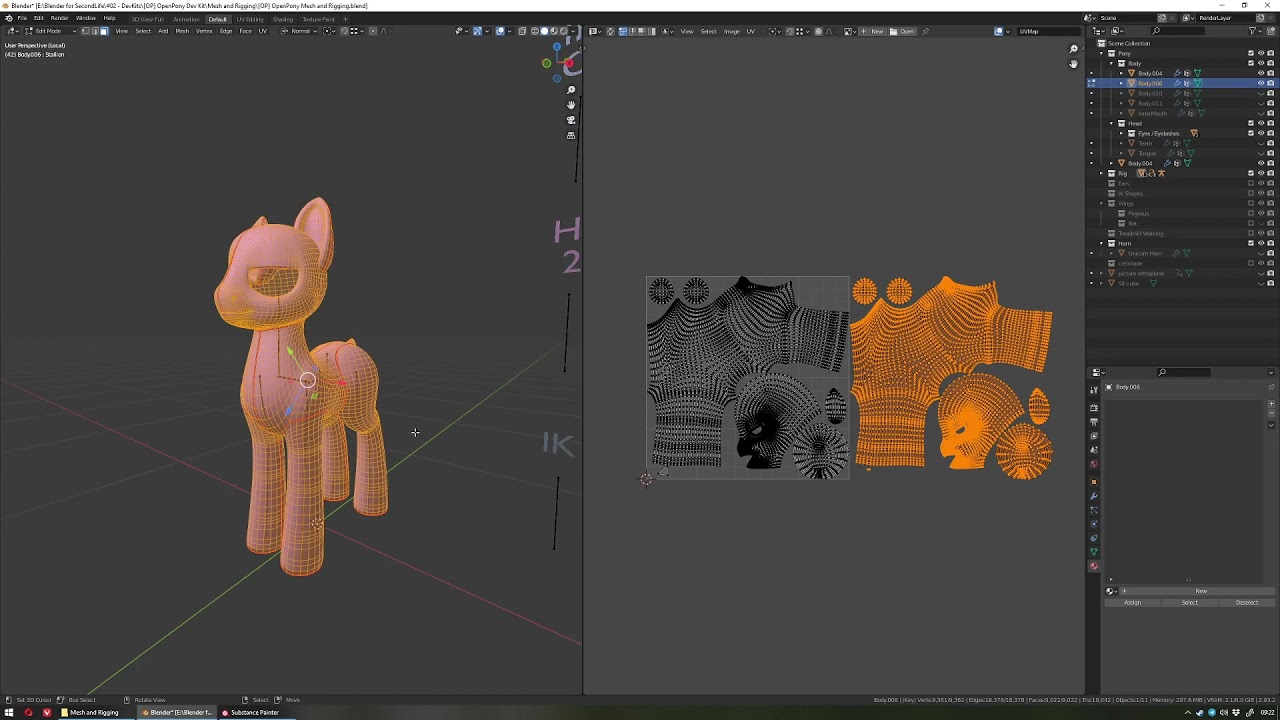Open the Render properties tab icon

[x=1094, y=408]
